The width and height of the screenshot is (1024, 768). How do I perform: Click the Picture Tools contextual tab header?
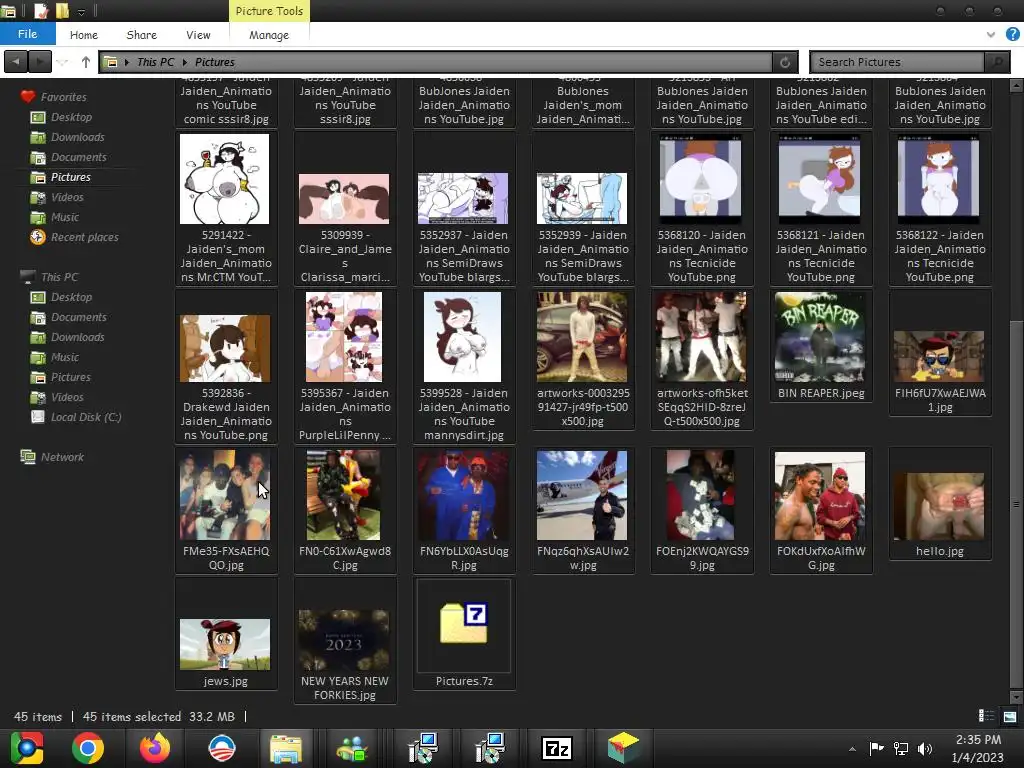point(269,11)
